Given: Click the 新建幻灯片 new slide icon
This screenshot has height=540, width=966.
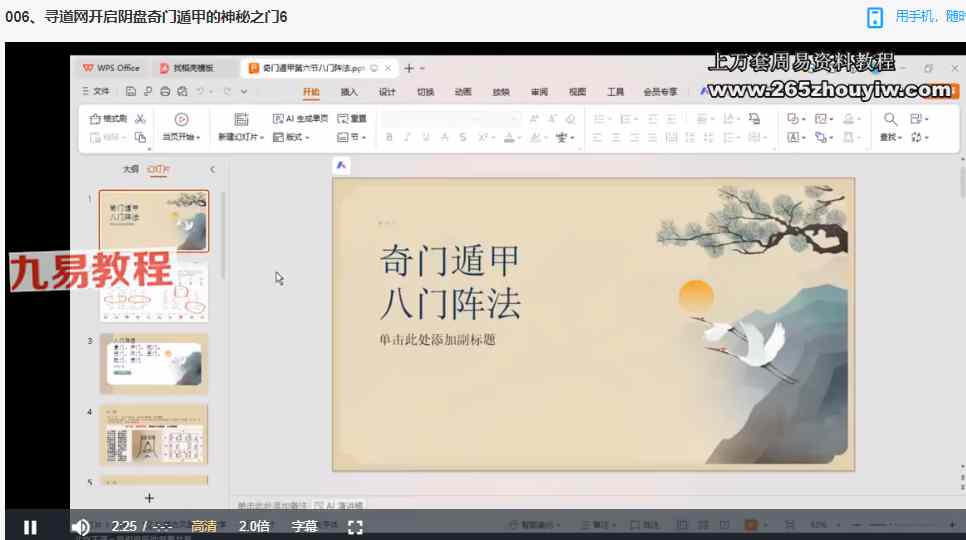Looking at the screenshot, I should coord(240,119).
